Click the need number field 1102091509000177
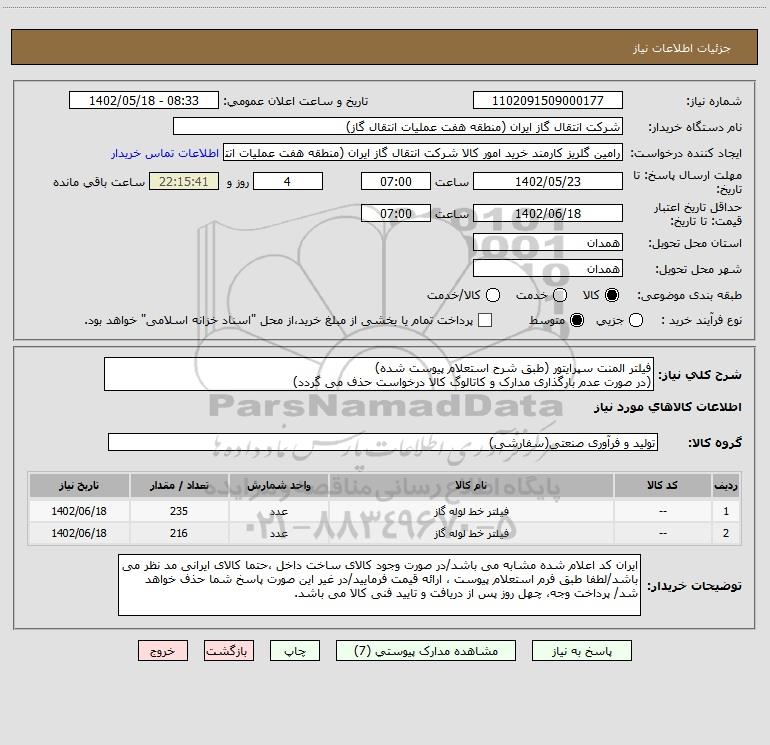 (x=548, y=100)
